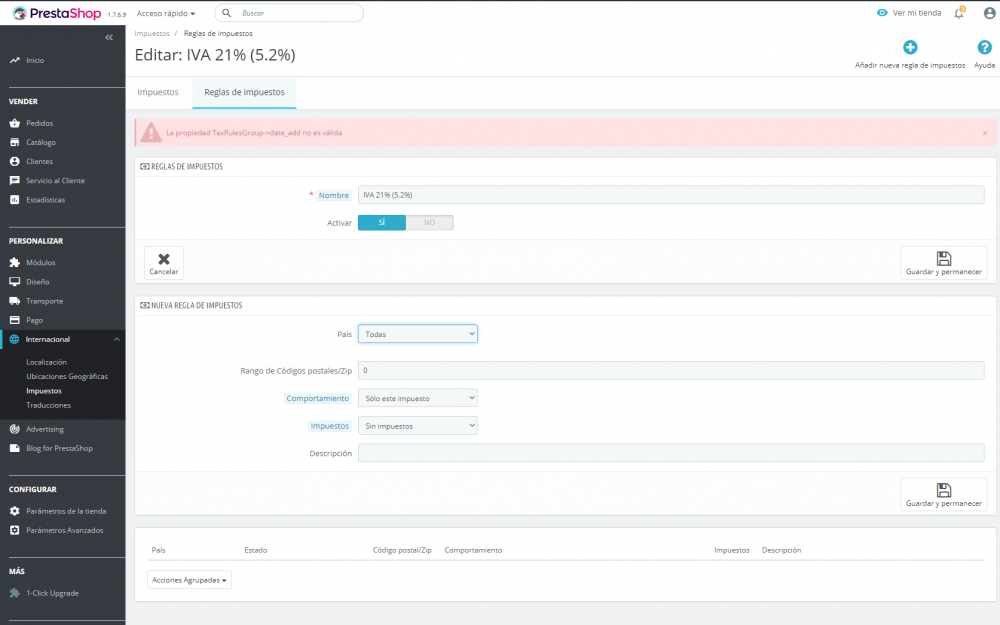Click the Inicio dashboard trend icon
The height and width of the screenshot is (625, 1000).
(15, 60)
